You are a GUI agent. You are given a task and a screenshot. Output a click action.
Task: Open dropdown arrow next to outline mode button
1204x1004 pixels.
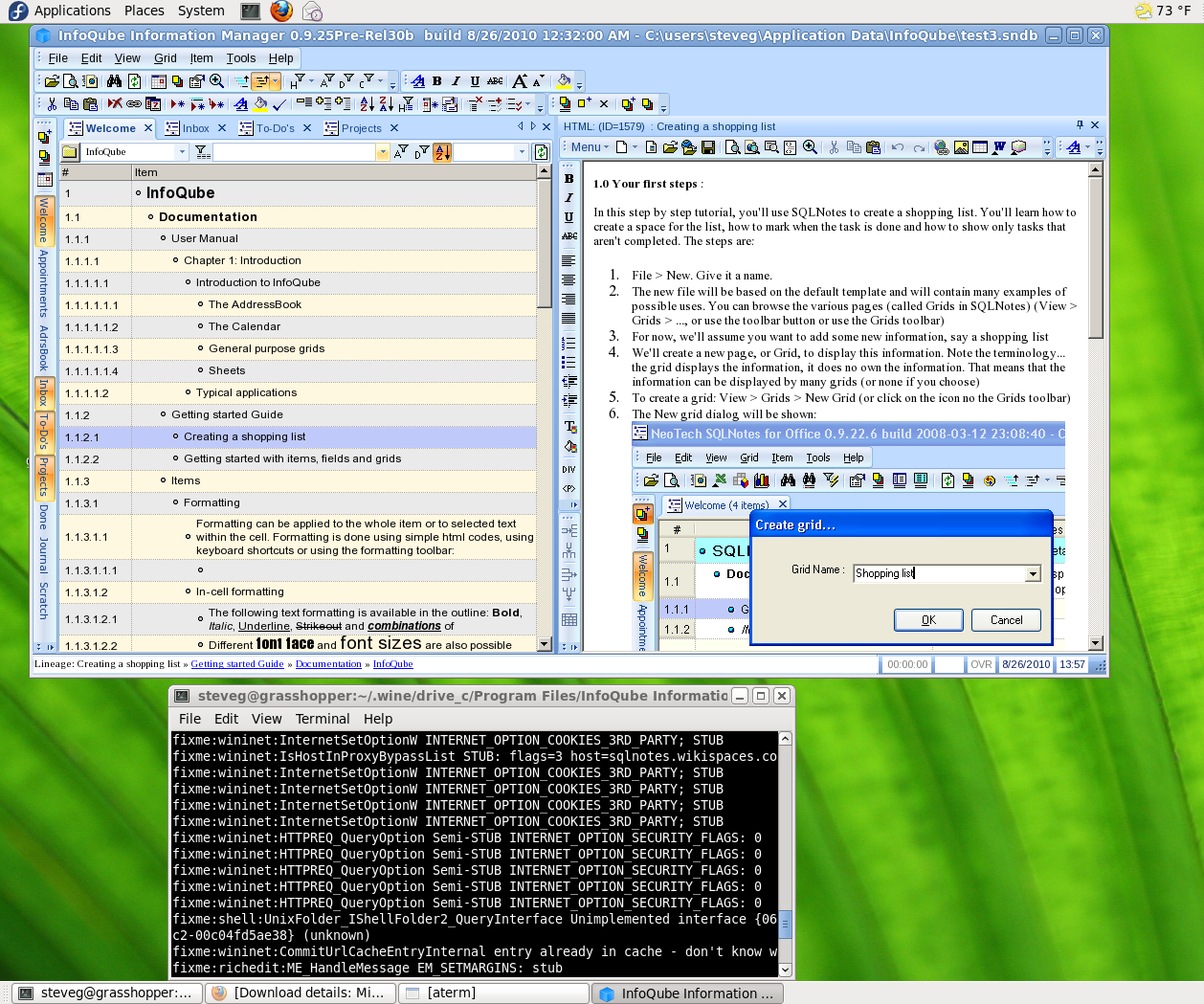click(276, 81)
